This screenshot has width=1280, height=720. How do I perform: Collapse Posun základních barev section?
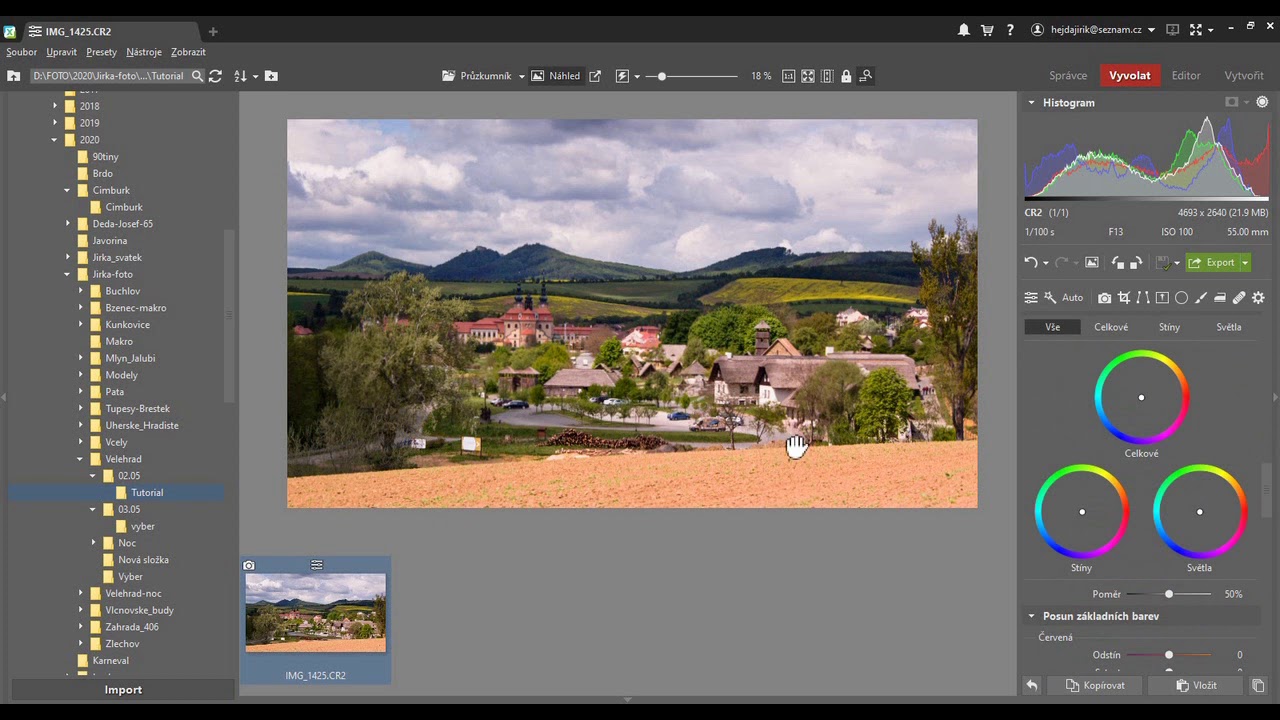coord(1031,616)
